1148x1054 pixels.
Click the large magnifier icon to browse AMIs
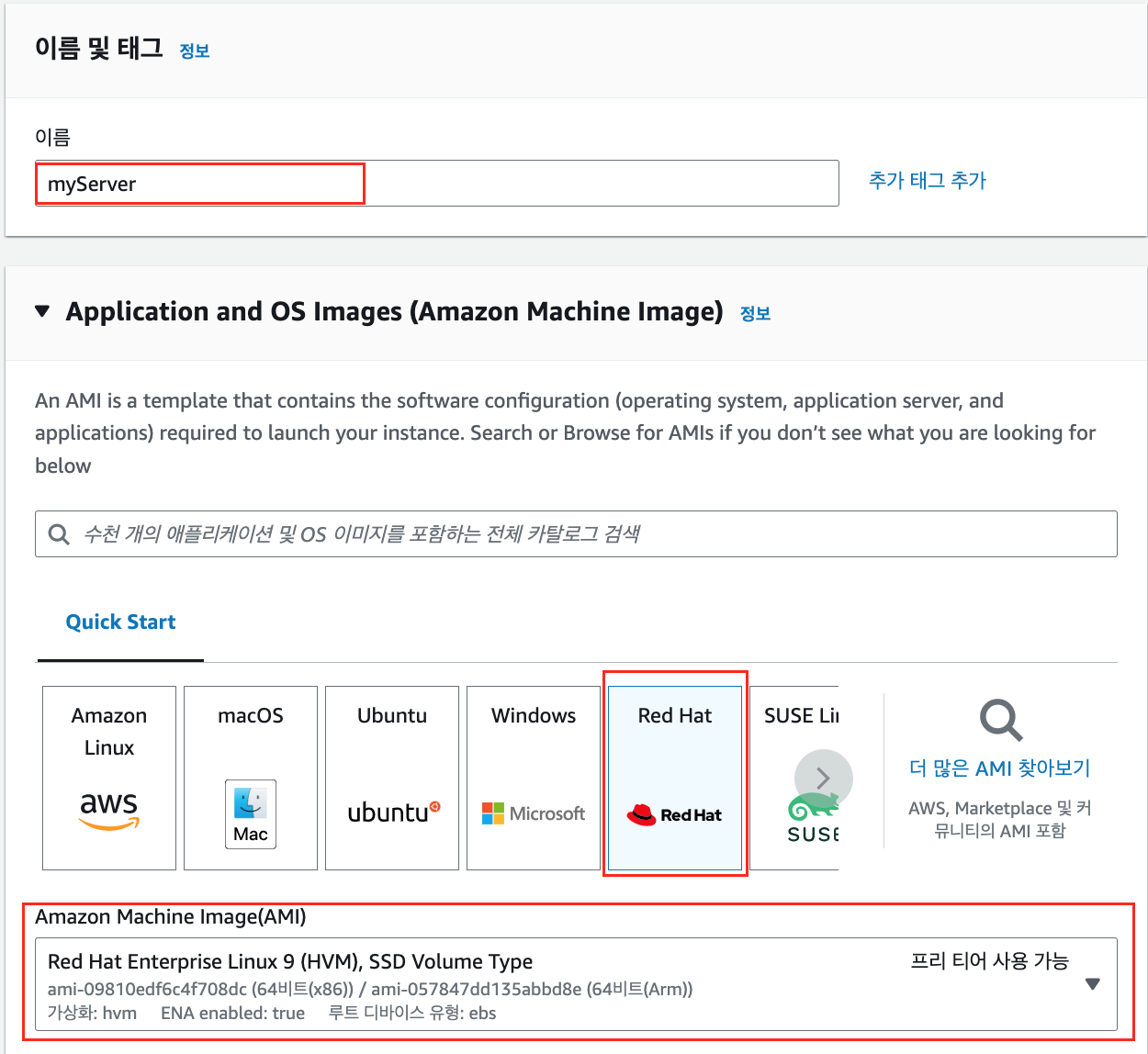click(1000, 720)
